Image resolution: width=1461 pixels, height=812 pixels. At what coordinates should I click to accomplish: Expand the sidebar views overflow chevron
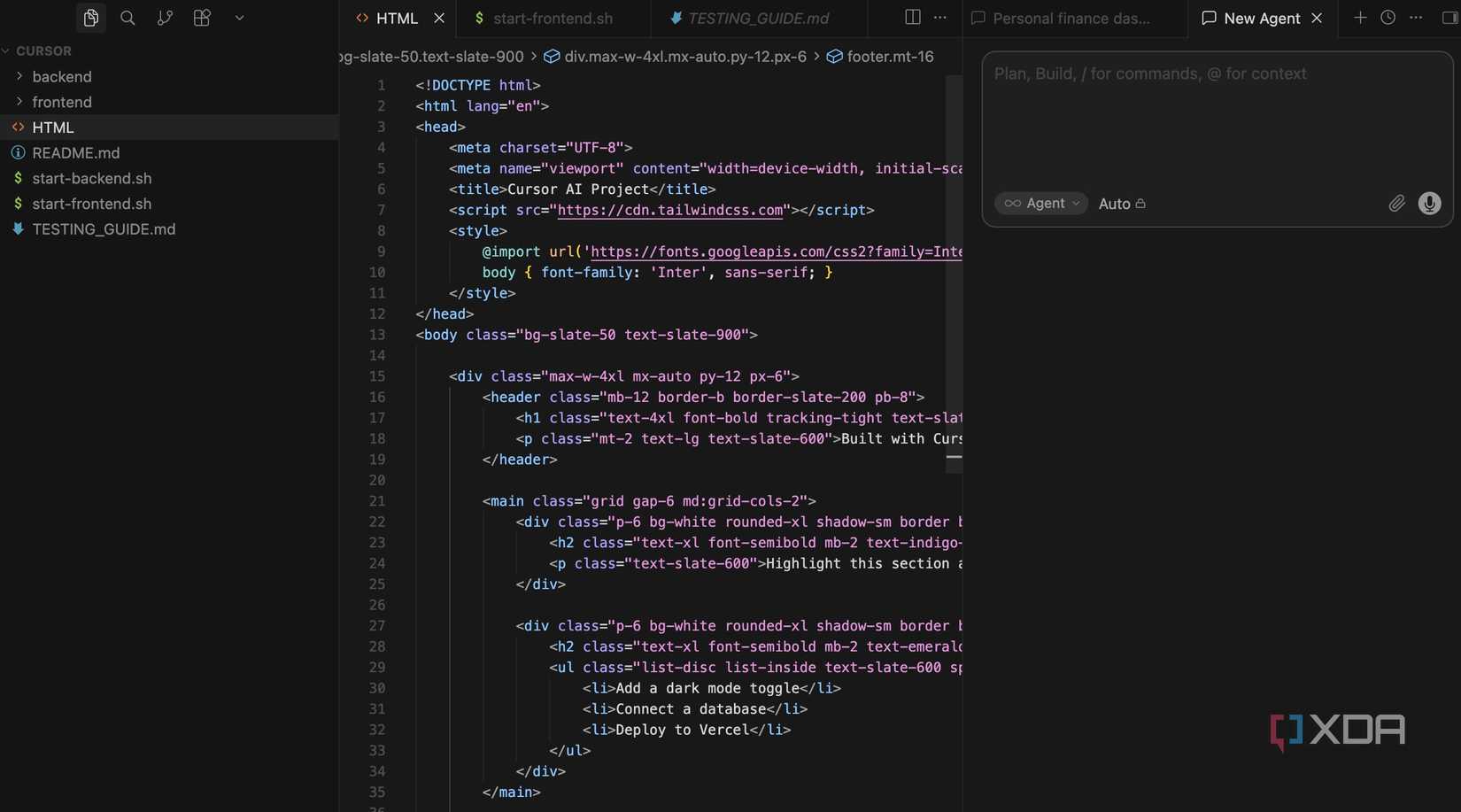tap(239, 18)
